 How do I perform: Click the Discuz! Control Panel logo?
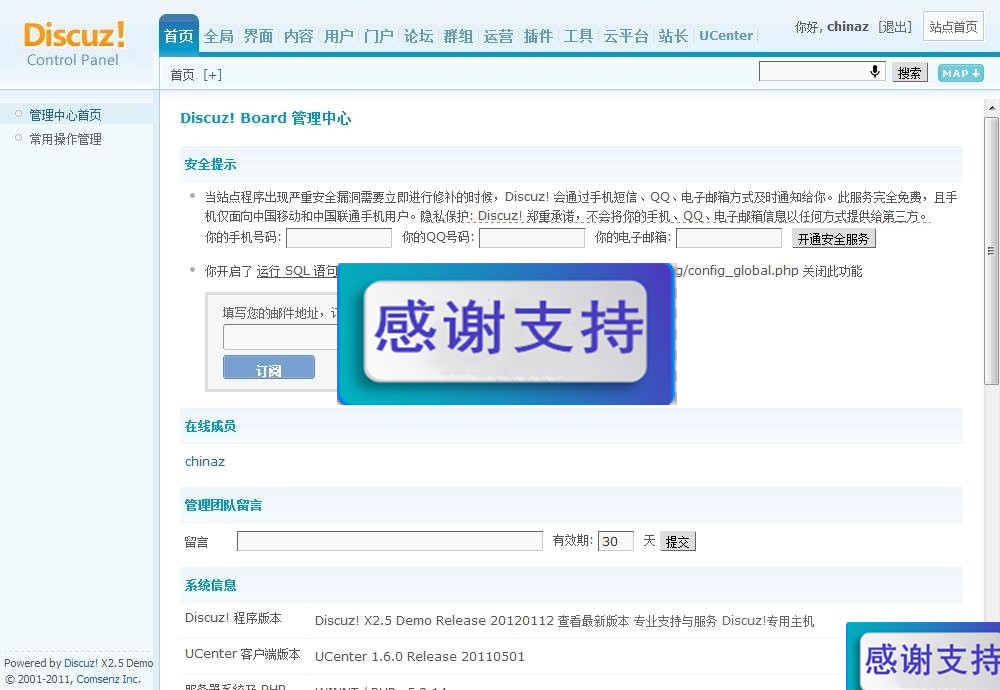click(73, 44)
